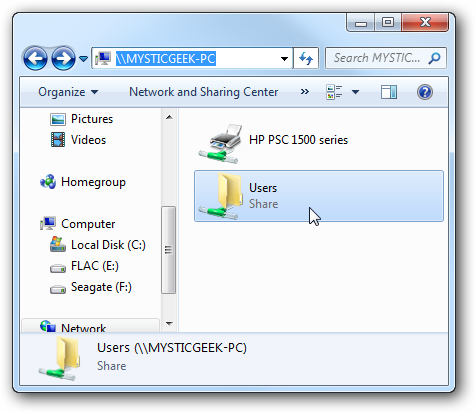The width and height of the screenshot is (476, 413).
Task: Open the Organize menu
Action: point(68,92)
